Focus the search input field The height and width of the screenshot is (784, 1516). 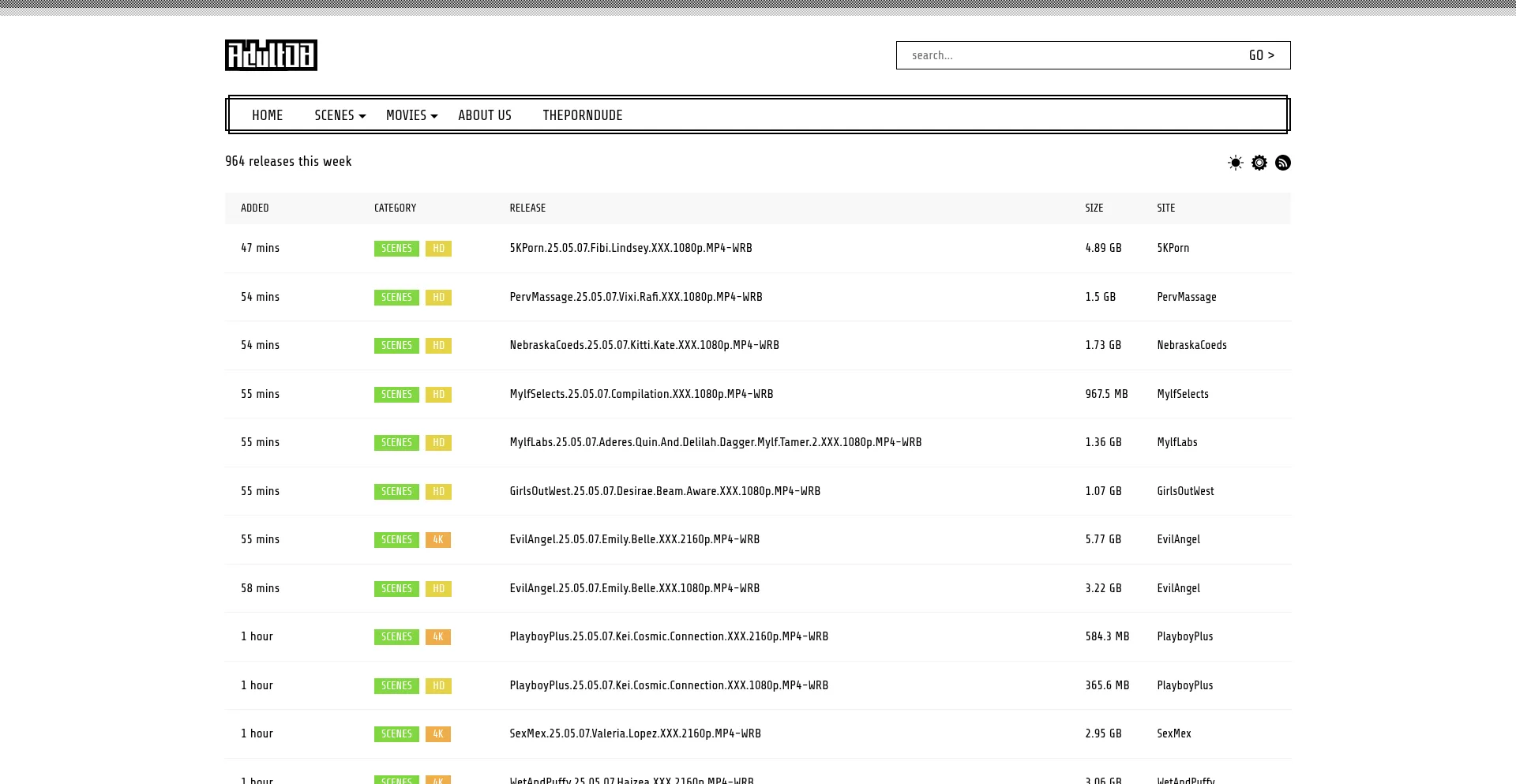click(x=1066, y=55)
